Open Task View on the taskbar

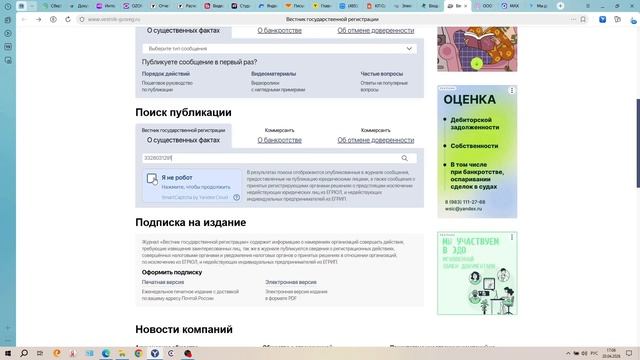40,353
